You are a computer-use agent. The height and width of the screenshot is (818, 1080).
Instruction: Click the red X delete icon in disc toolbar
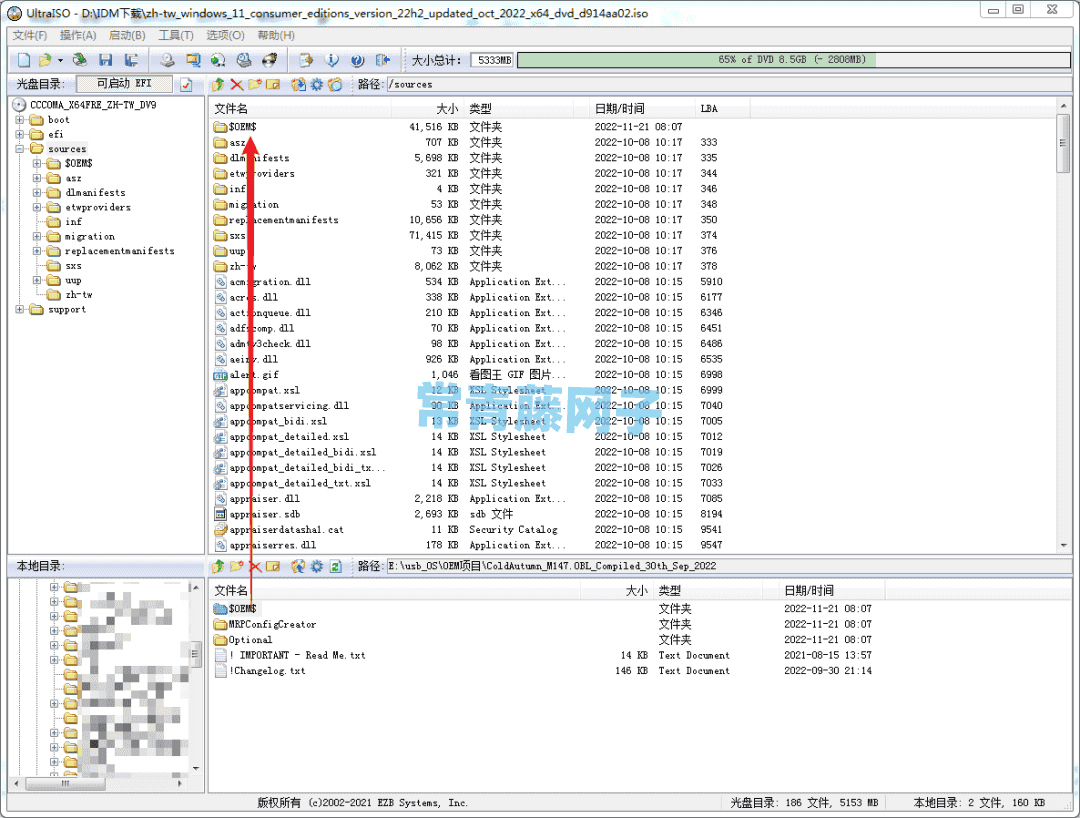point(236,85)
